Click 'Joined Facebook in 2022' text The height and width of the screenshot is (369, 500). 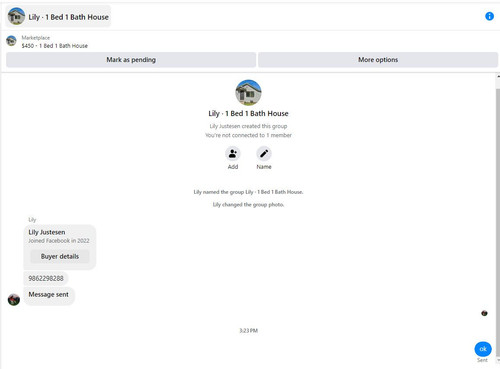point(59,241)
